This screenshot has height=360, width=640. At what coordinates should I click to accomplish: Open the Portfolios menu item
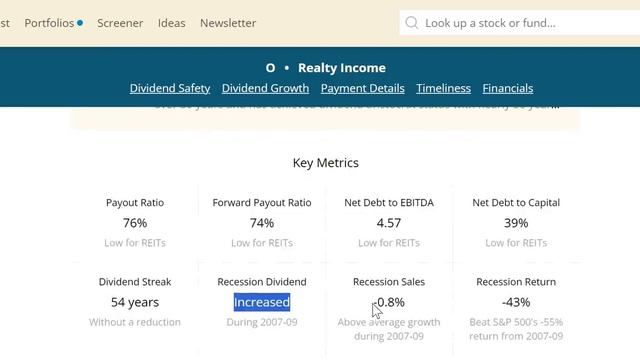(49, 23)
